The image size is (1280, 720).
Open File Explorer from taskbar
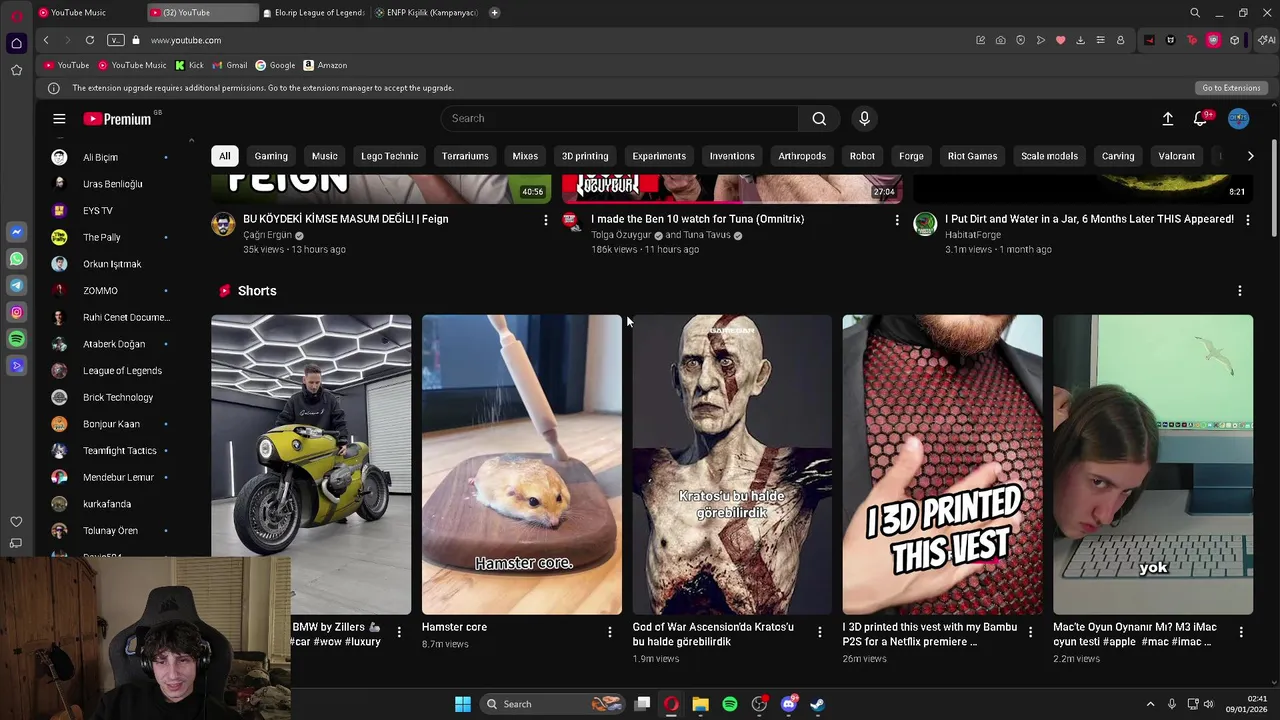pos(700,704)
